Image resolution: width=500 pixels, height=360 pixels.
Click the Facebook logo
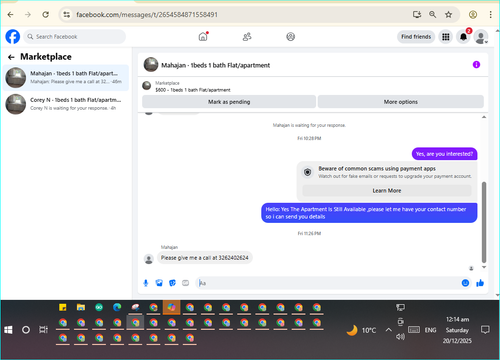[x=13, y=36]
